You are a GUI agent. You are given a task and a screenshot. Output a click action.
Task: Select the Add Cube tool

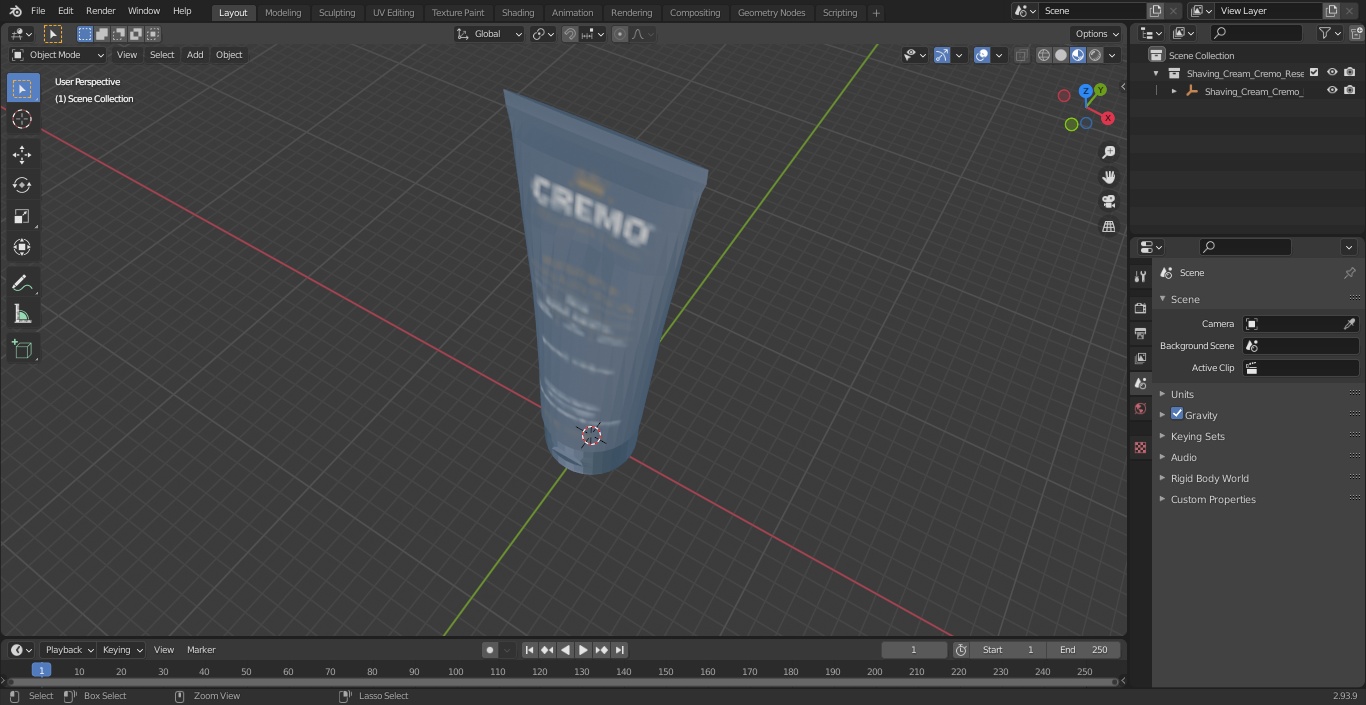22,350
